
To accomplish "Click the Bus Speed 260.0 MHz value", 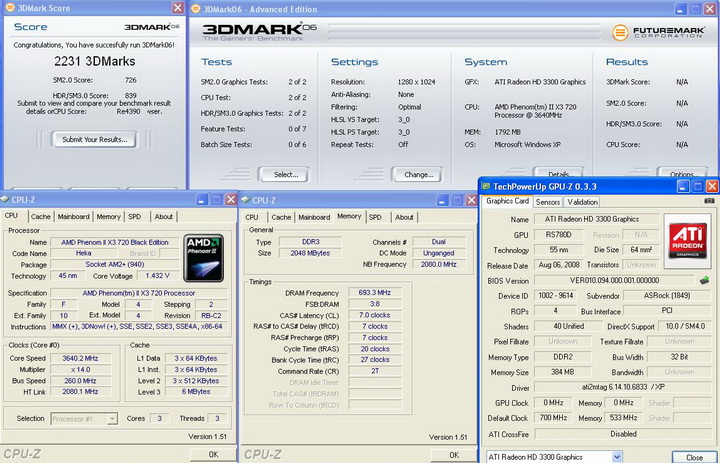I will (x=80, y=381).
